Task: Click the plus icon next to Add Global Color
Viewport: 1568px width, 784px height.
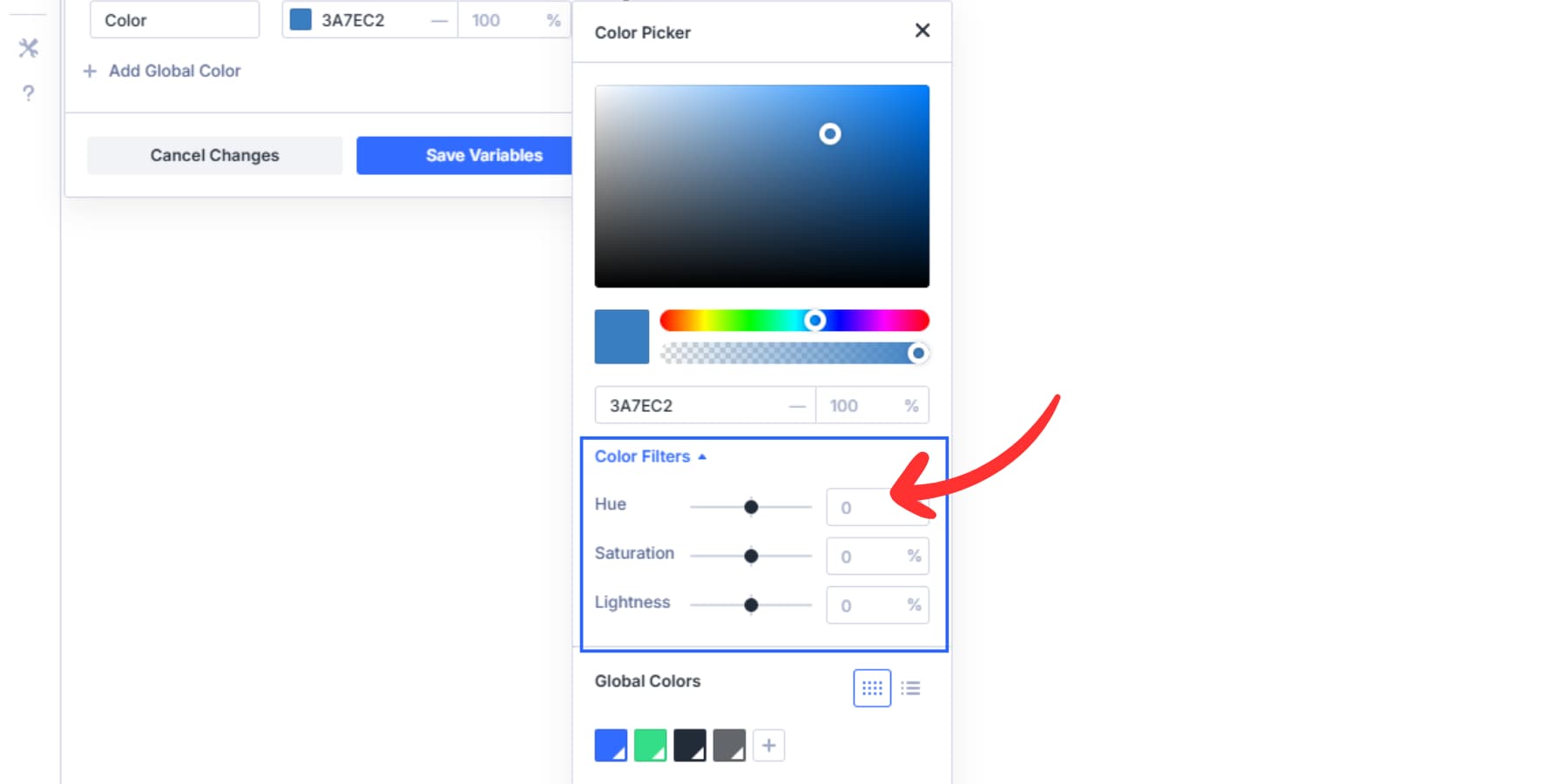Action: click(90, 71)
